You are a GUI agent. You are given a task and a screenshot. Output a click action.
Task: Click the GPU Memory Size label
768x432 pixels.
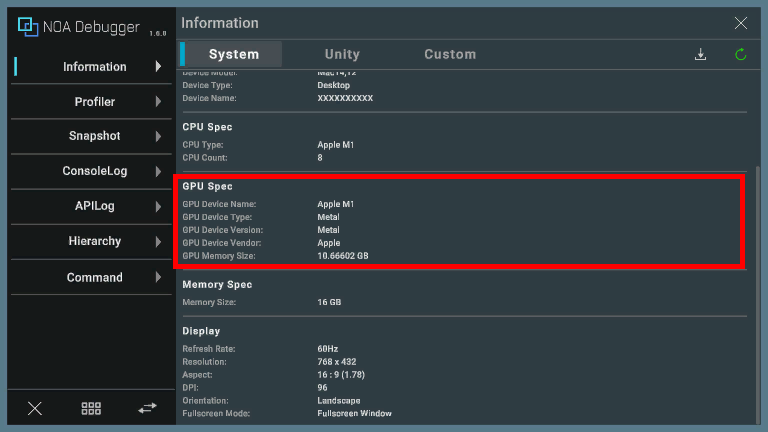coord(218,256)
